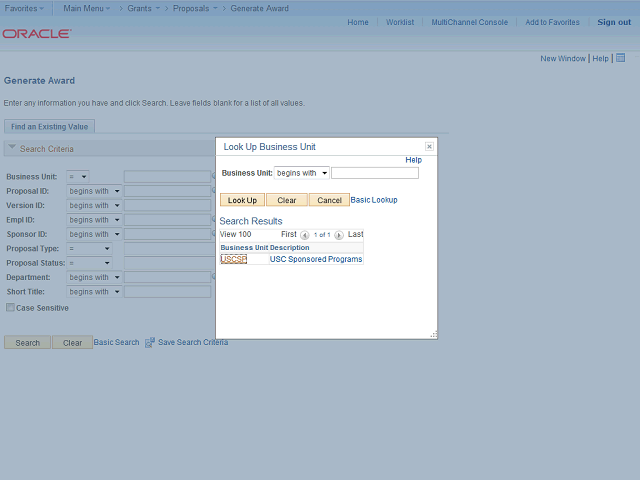Click First in search results navigation

[x=289, y=234]
